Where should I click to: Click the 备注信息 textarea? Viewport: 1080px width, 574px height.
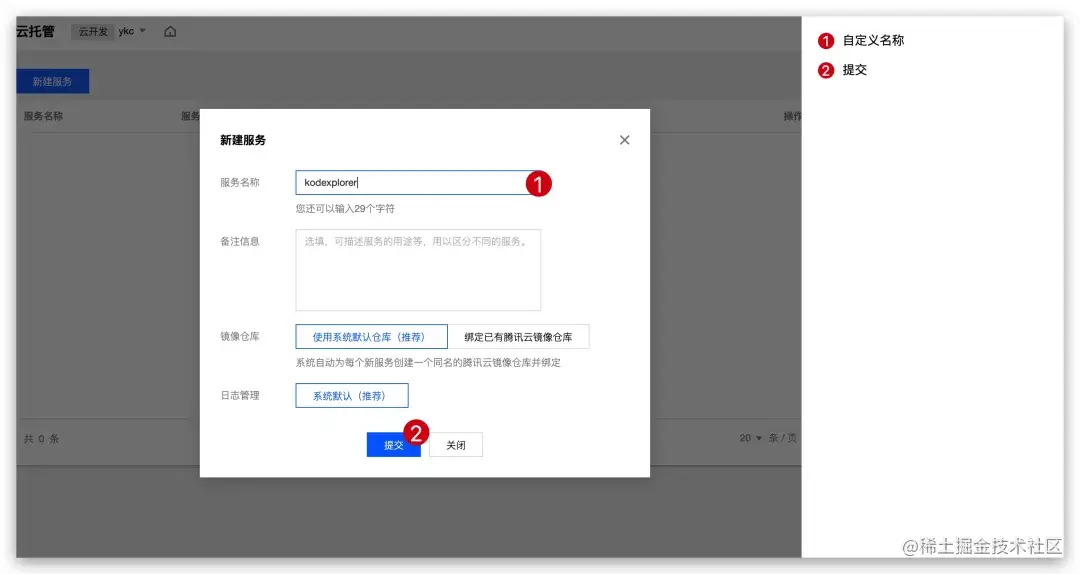(x=418, y=270)
